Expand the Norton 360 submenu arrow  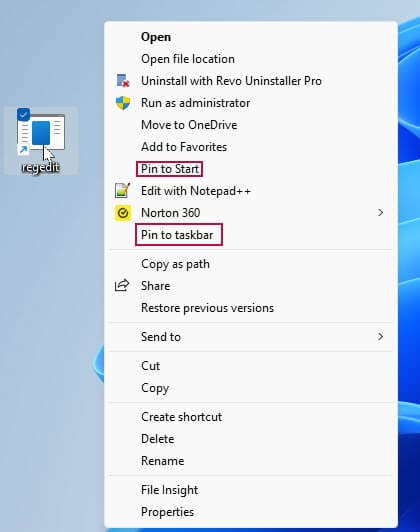click(x=380, y=213)
